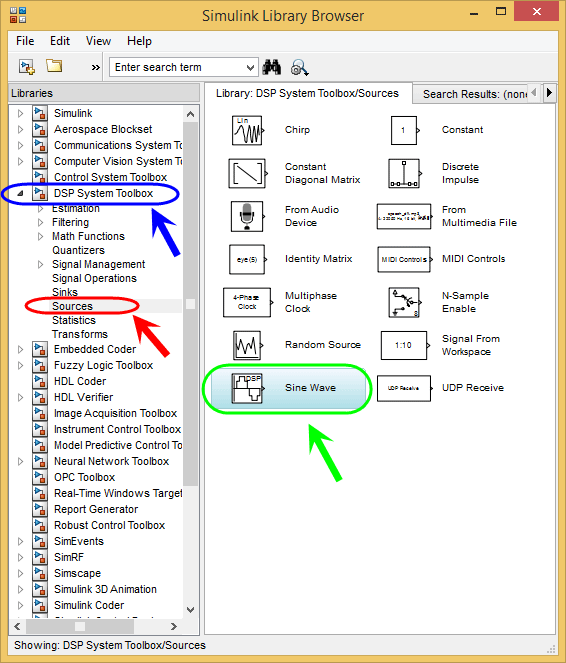Open the Edit menu
566x663 pixels.
[x=60, y=41]
